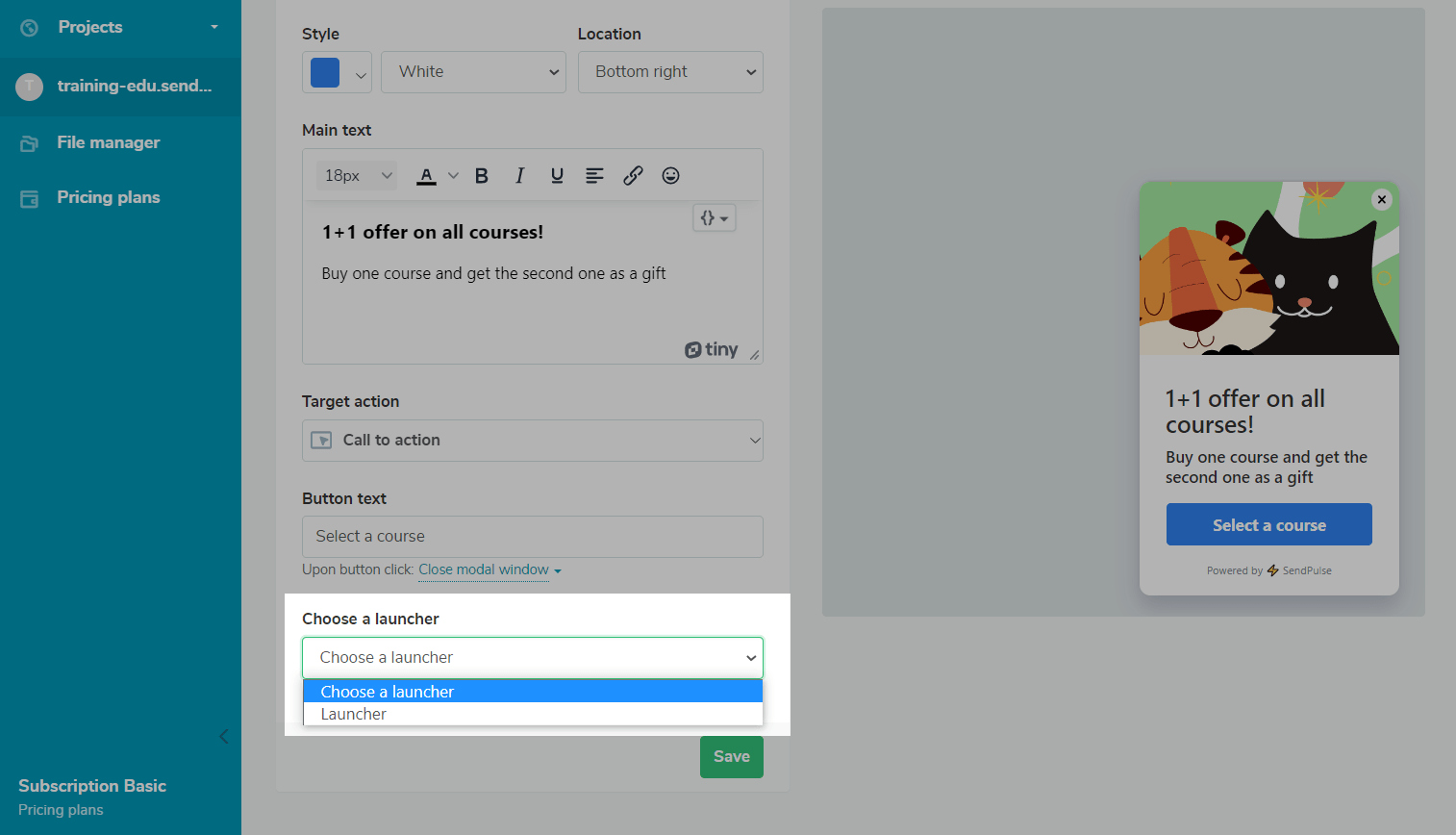This screenshot has width=1456, height=835.
Task: Close the pop-up preview with X
Action: (x=1382, y=199)
